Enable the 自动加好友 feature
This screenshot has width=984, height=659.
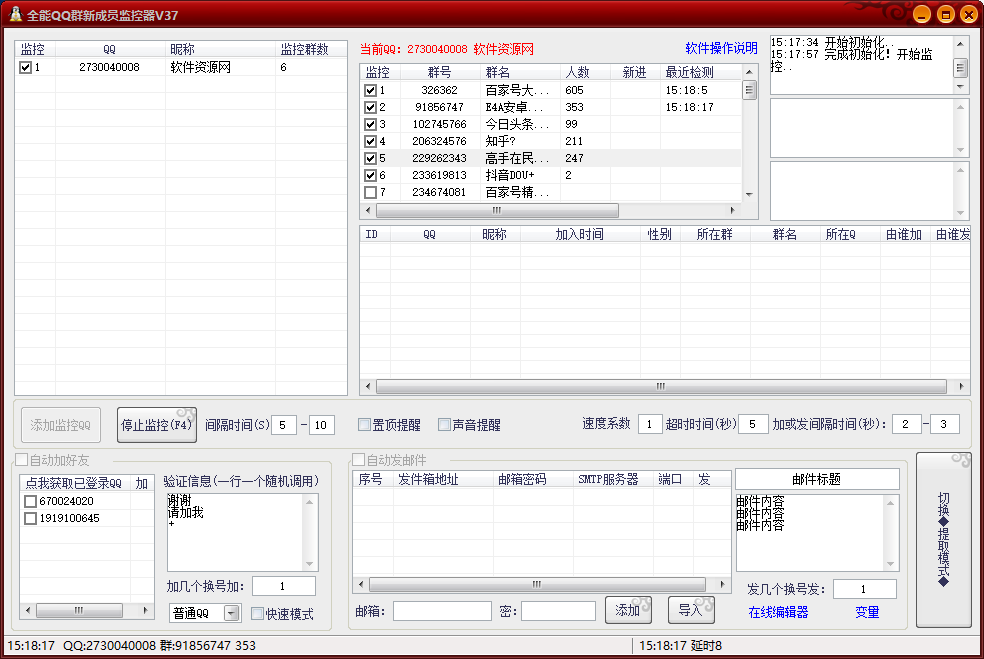pyautogui.click(x=20, y=459)
